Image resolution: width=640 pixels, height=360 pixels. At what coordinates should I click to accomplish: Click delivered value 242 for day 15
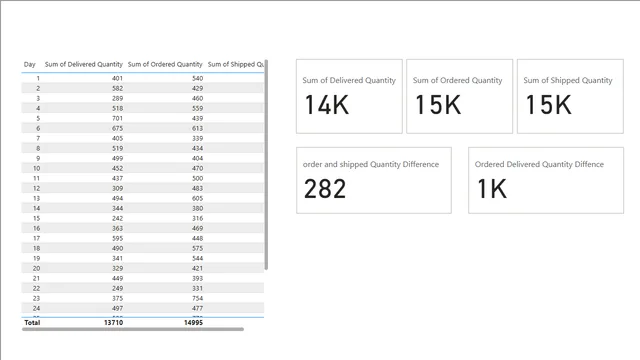click(117, 218)
